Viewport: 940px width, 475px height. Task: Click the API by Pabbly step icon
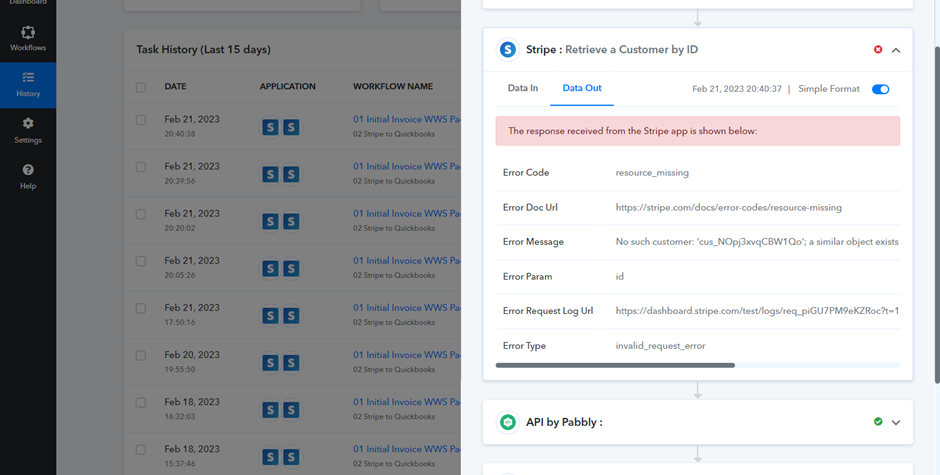508,422
